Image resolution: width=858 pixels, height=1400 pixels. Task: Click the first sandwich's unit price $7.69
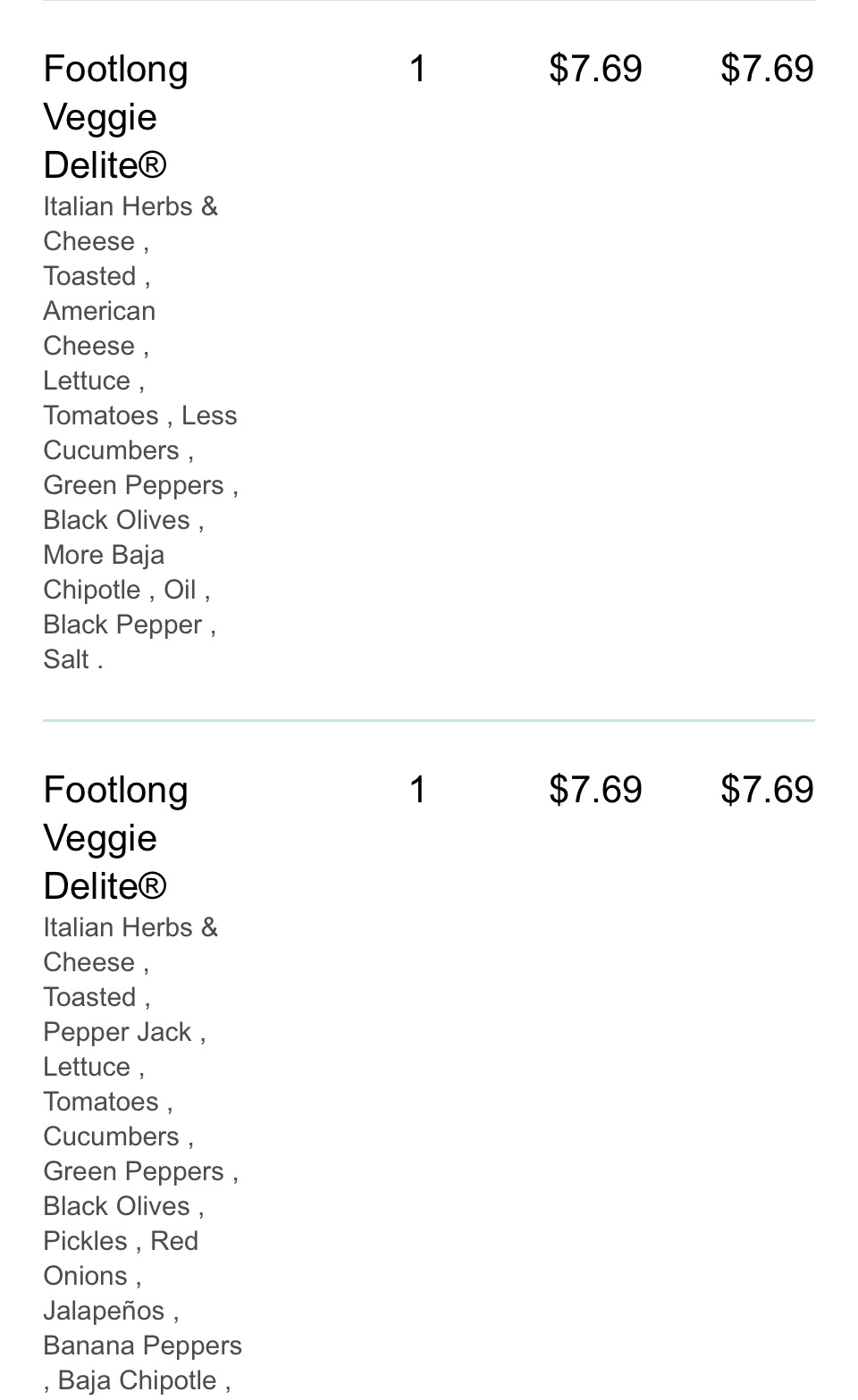(595, 69)
